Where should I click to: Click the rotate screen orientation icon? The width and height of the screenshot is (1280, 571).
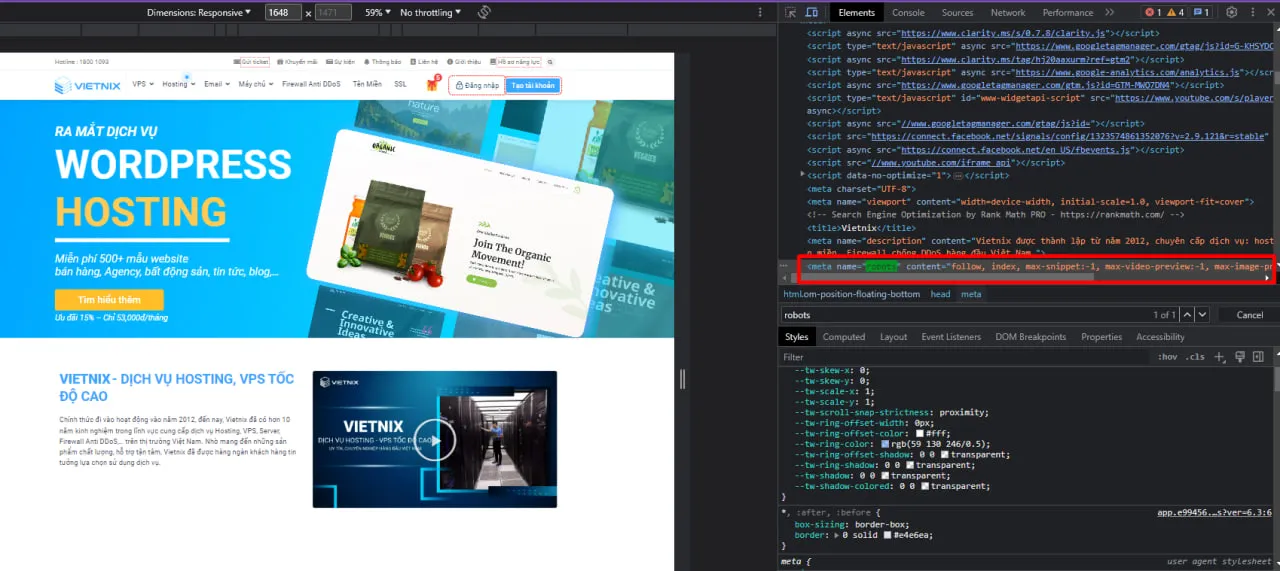pos(484,13)
